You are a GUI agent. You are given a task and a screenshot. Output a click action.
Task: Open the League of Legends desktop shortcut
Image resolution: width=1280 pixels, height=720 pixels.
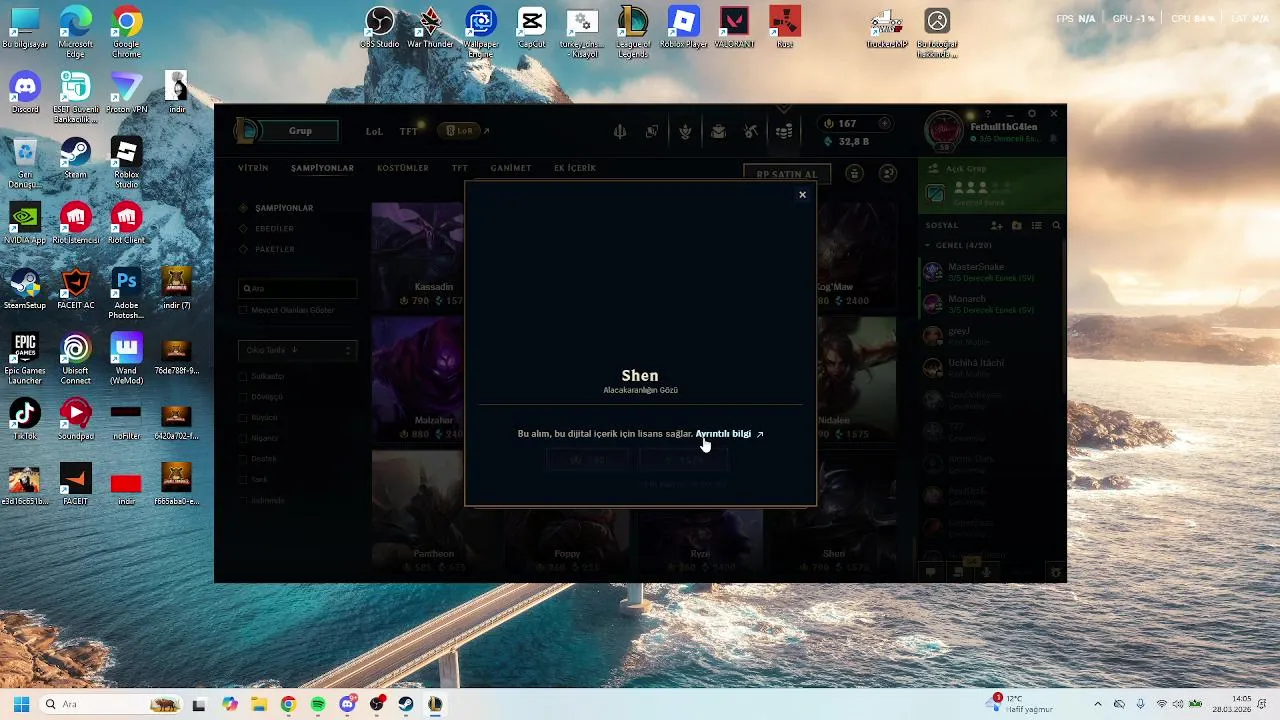coord(633,32)
